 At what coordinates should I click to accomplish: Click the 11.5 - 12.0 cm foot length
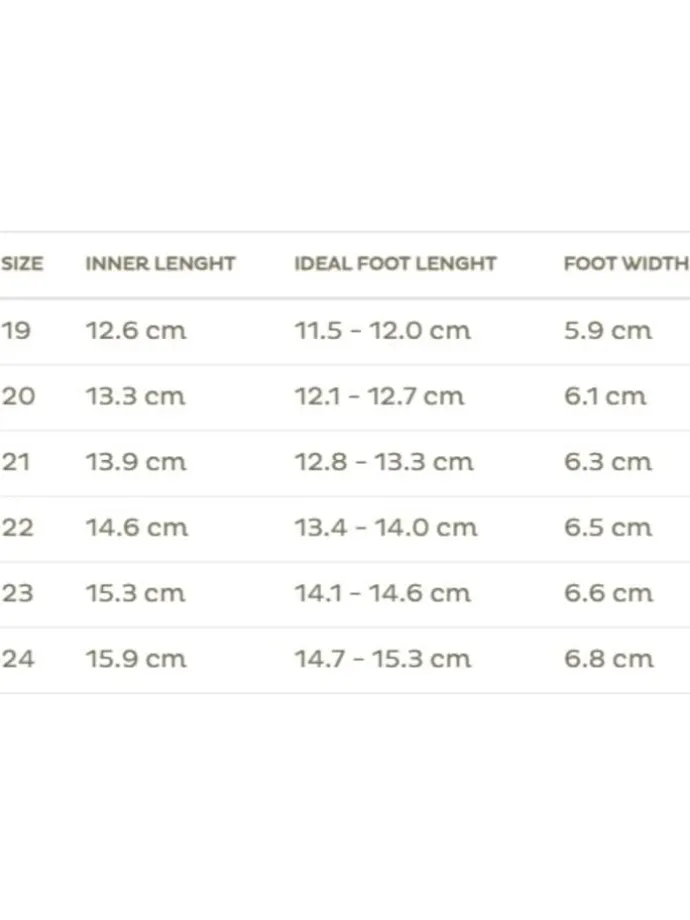(382, 330)
